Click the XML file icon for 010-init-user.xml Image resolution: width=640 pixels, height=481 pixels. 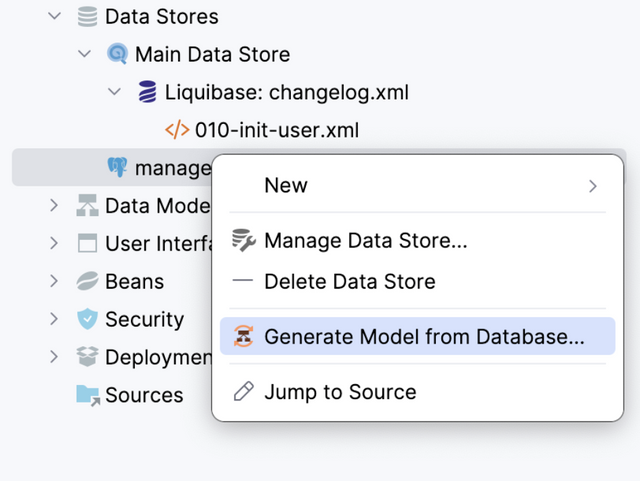click(x=177, y=130)
